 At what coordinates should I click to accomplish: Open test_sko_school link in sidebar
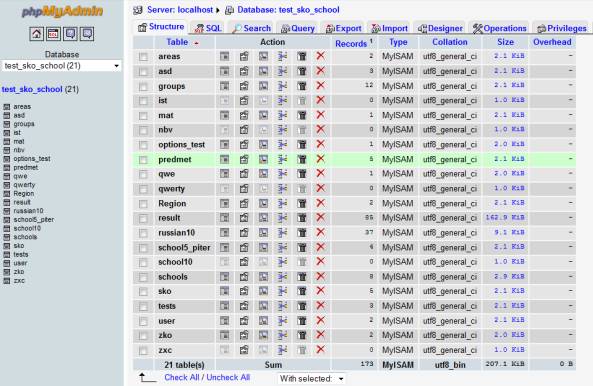(32, 90)
